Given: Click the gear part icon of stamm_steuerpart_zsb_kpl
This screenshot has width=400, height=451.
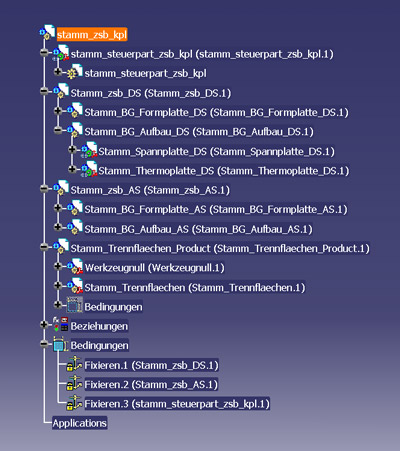Looking at the screenshot, I should click(x=75, y=71).
